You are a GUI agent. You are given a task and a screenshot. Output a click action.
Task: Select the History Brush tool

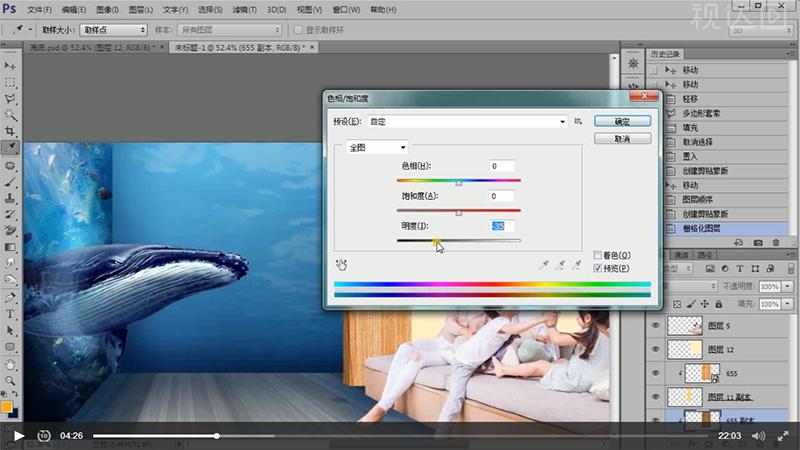10,215
